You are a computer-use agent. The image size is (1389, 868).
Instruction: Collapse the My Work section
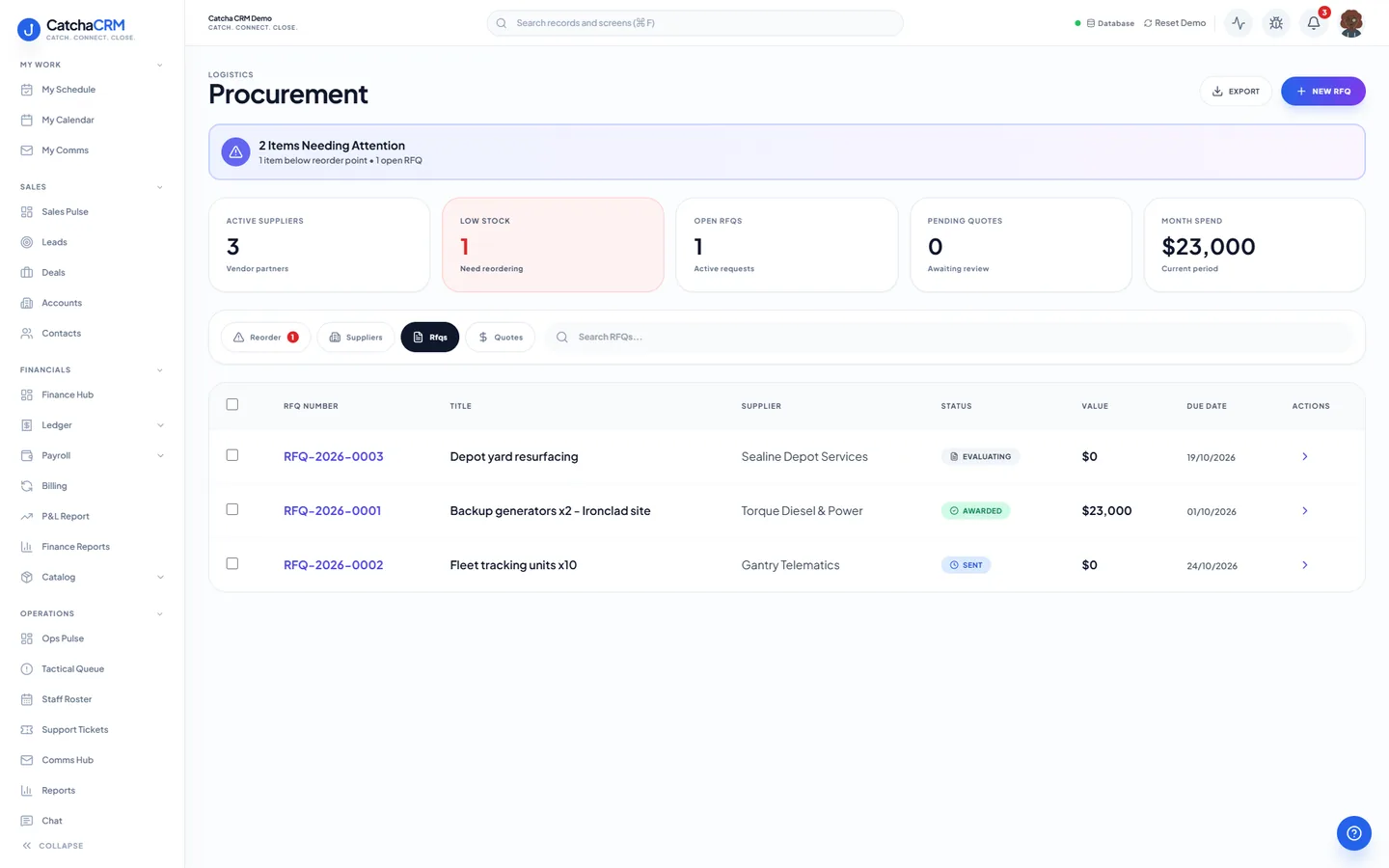pyautogui.click(x=160, y=66)
